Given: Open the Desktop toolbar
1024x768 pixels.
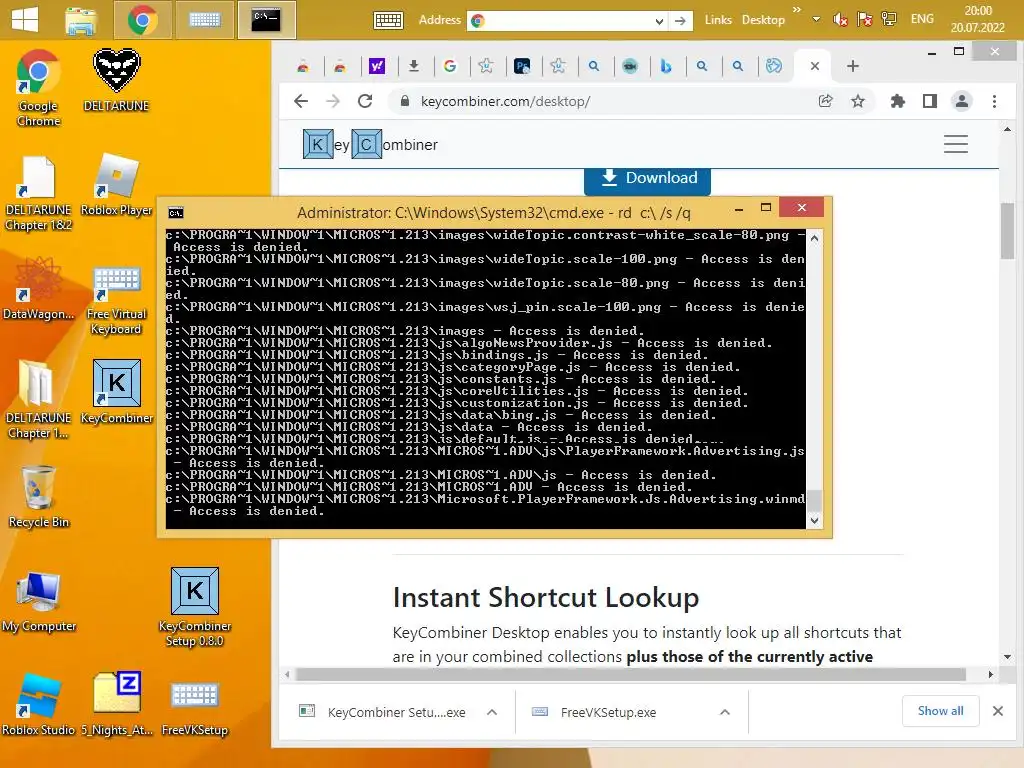Looking at the screenshot, I should [x=763, y=20].
